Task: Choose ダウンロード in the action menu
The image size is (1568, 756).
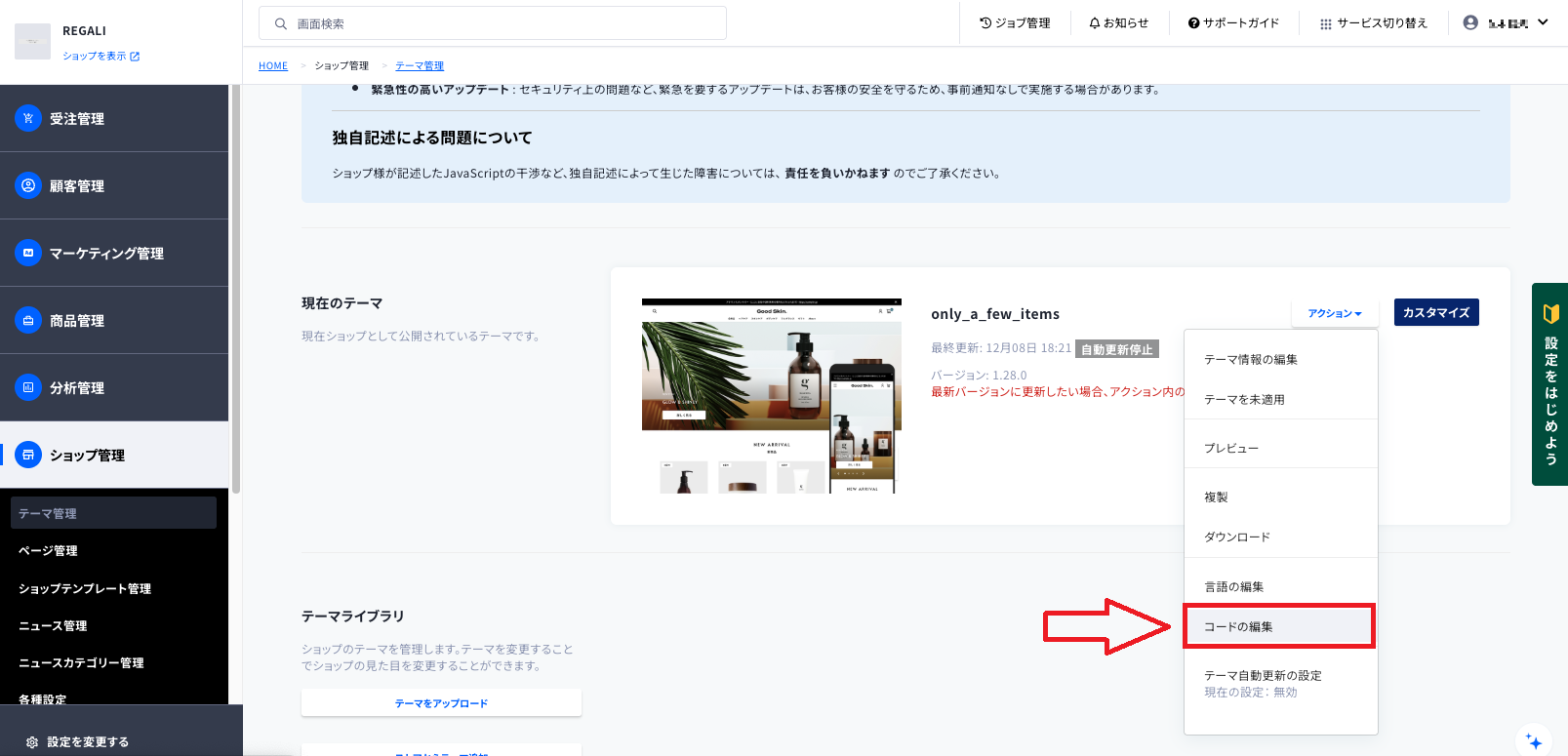Action: (1281, 537)
